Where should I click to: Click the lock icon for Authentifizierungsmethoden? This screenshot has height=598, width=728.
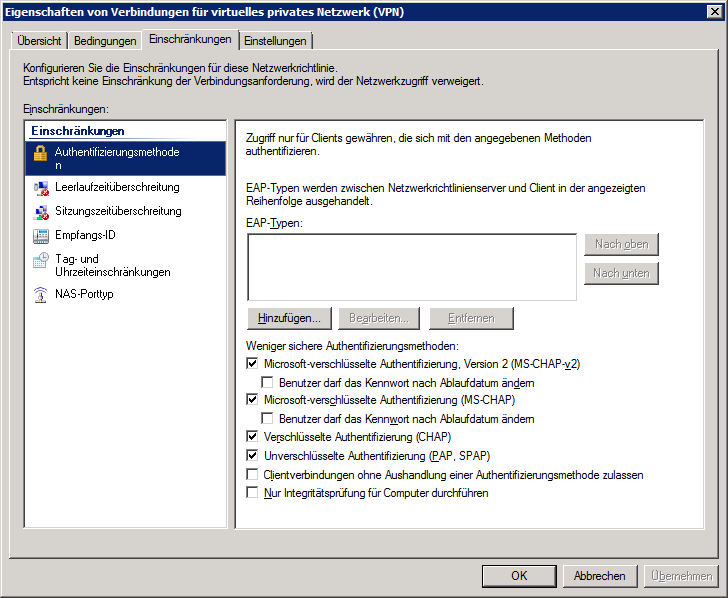tap(40, 153)
